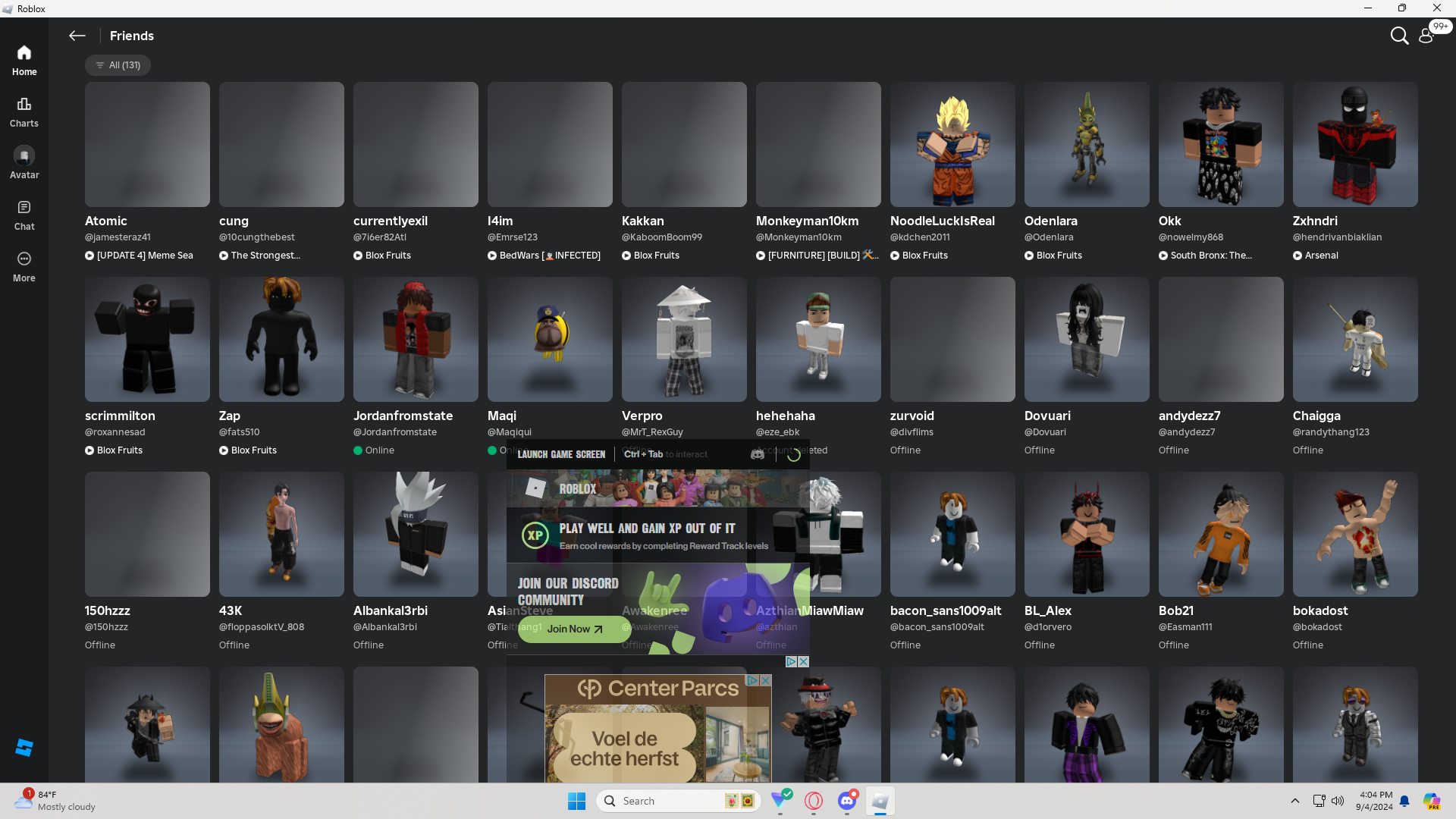1456x819 pixels.
Task: Click the controller icon in launch overlay
Action: pyautogui.click(x=757, y=454)
